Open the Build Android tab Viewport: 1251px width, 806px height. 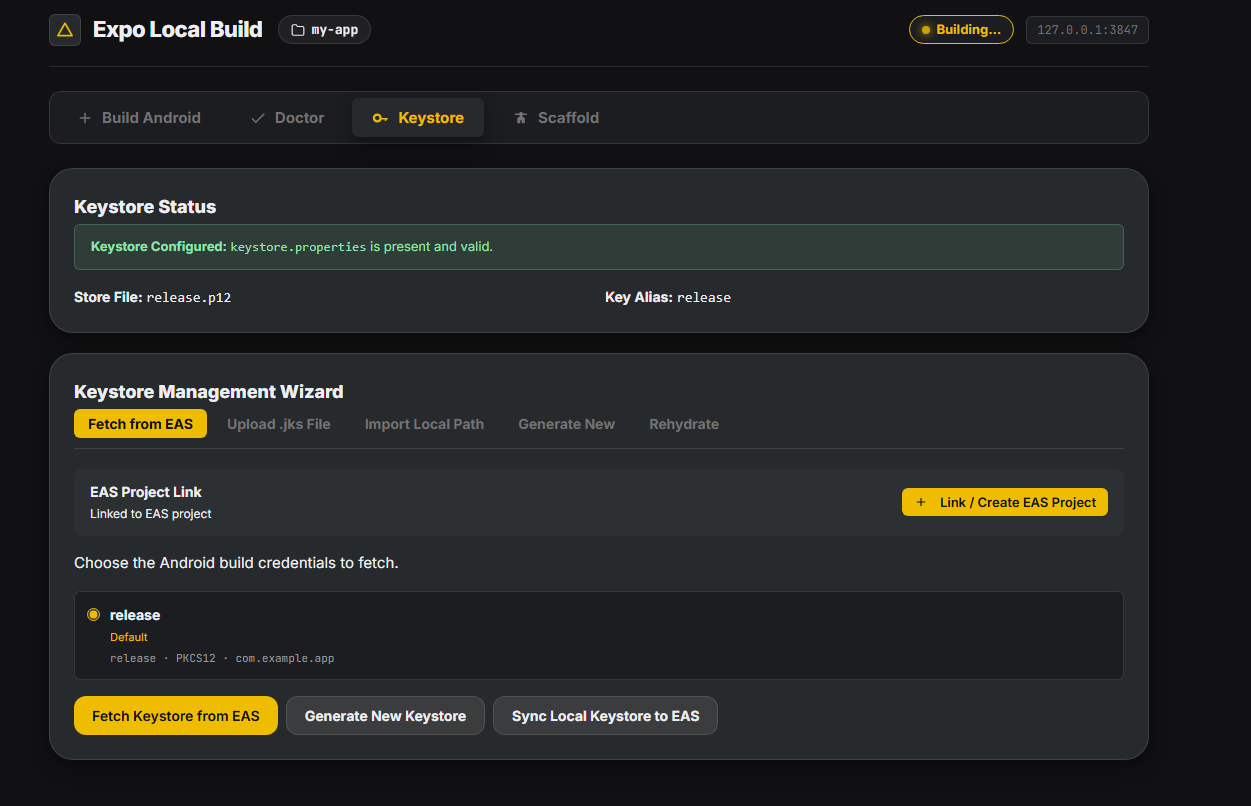click(139, 118)
